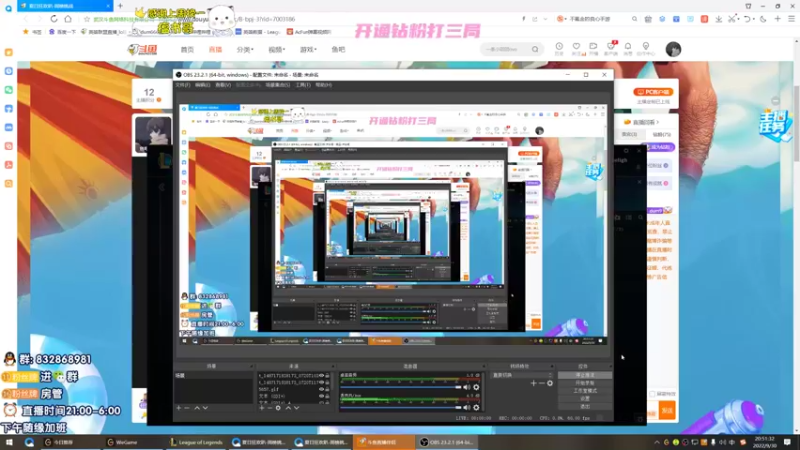Open OBS settings button

(x=585, y=398)
